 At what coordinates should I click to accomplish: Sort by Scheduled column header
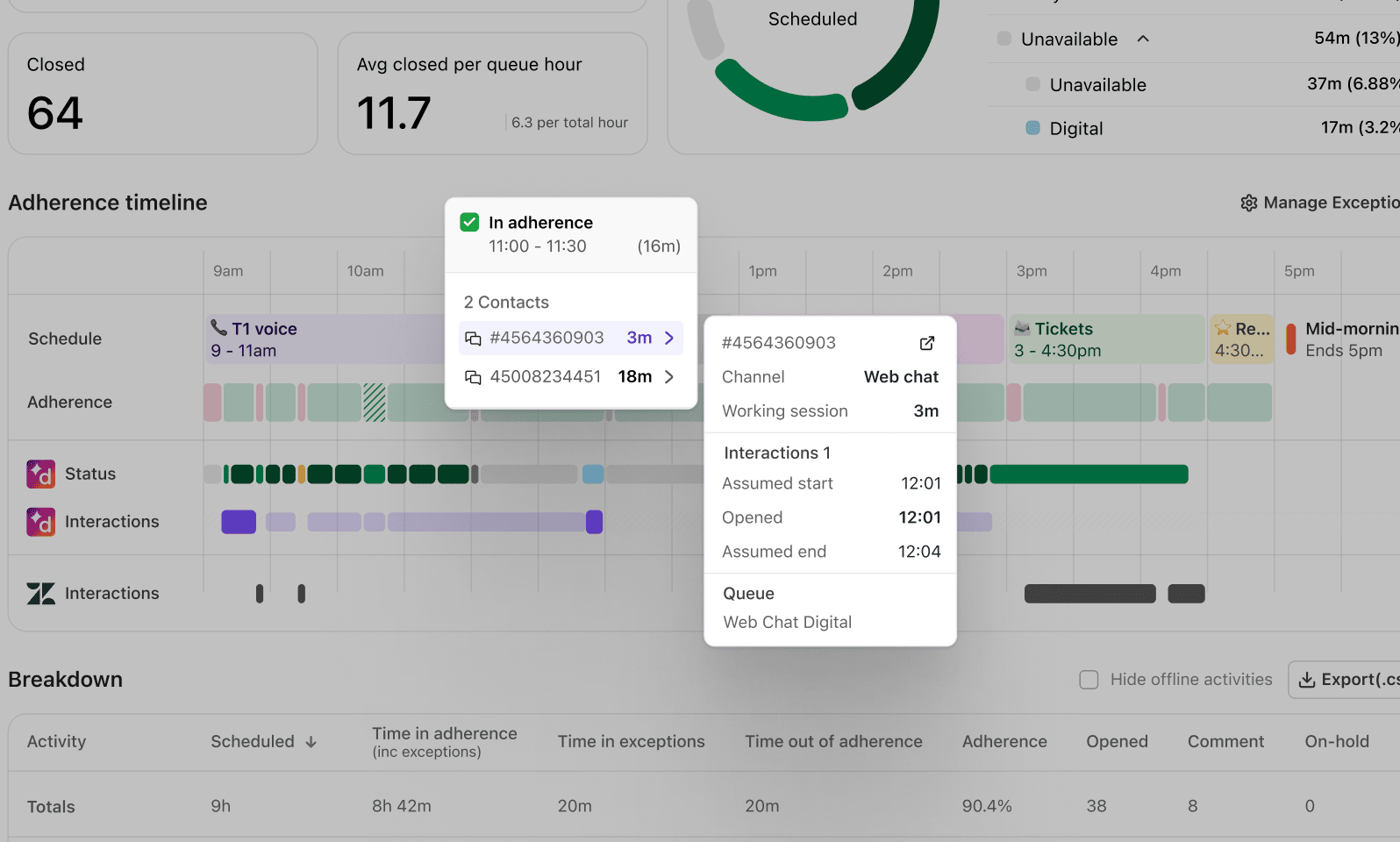(x=263, y=742)
